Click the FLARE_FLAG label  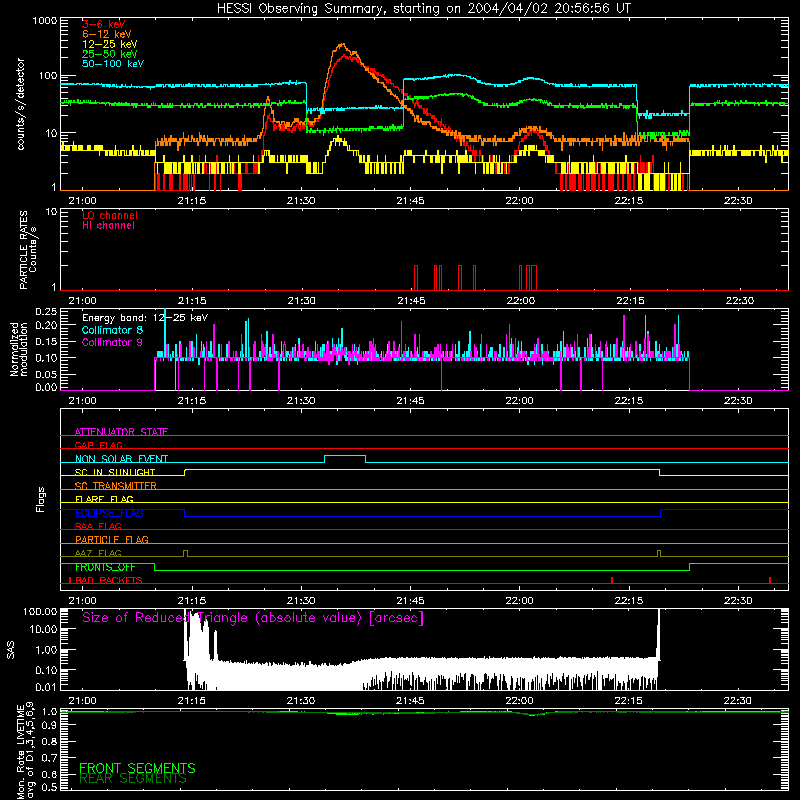click(104, 499)
